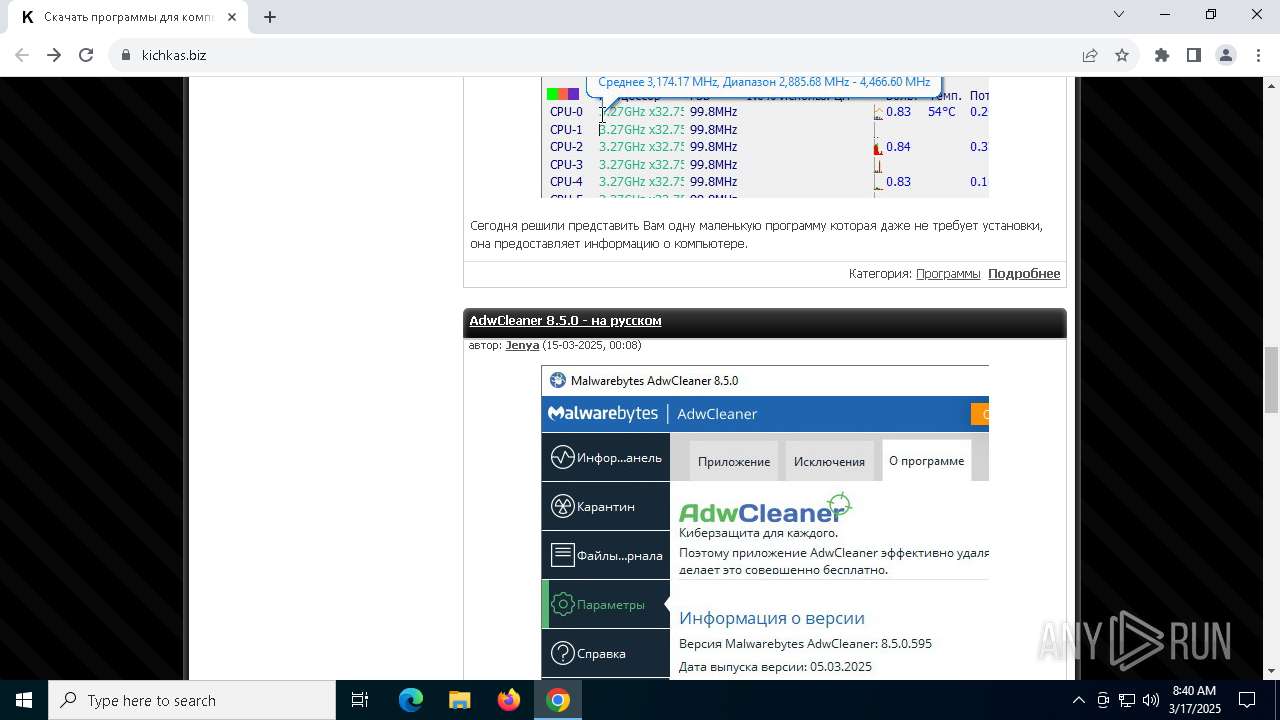Open Chrome profile avatar
The width and height of the screenshot is (1280, 720).
tap(1226, 55)
